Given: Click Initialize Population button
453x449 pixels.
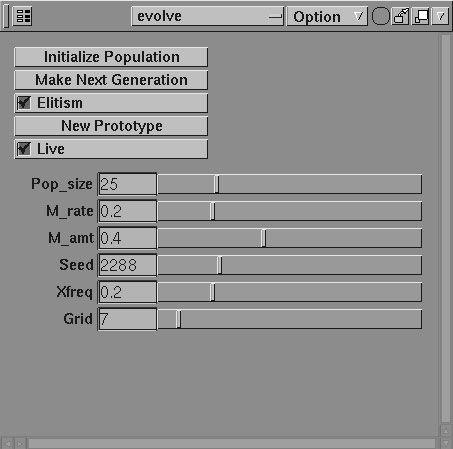Looking at the screenshot, I should [x=111, y=57].
